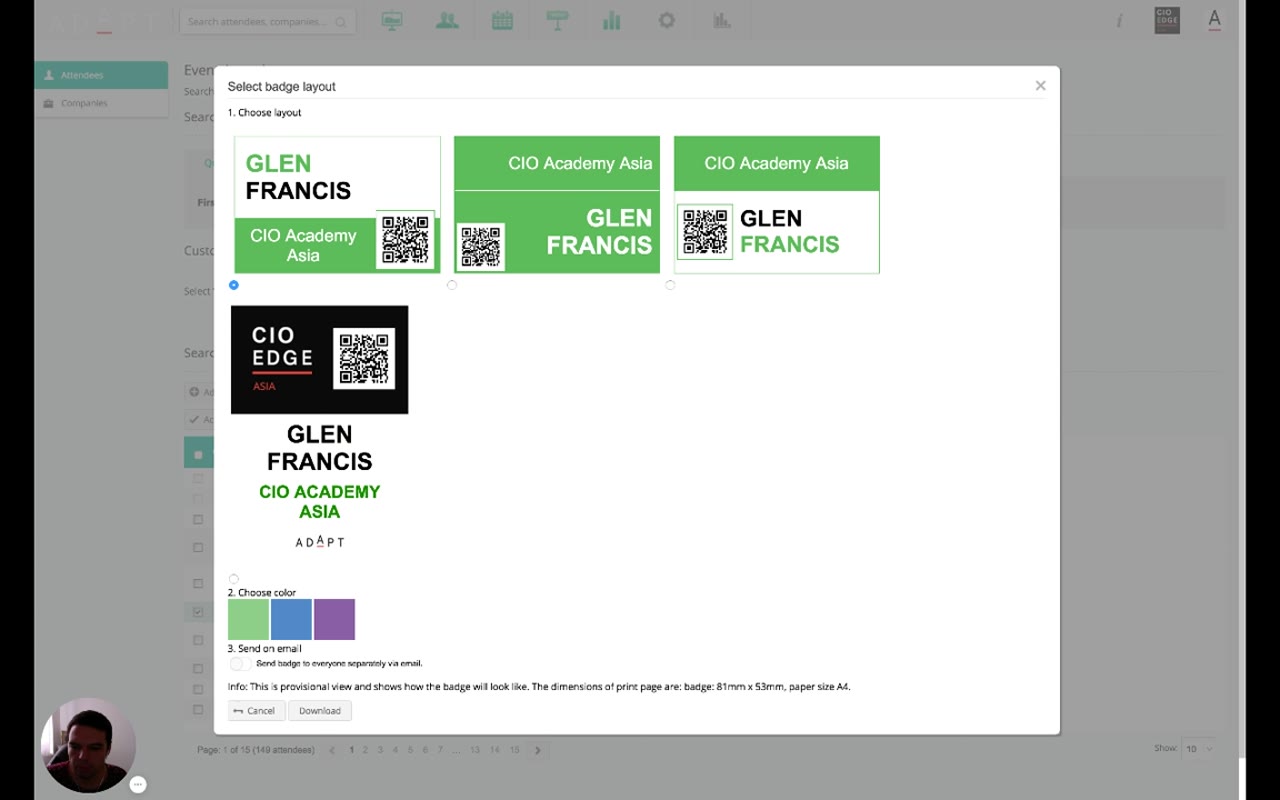Open the settings gear icon
This screenshot has height=800, width=1280.
(x=667, y=20)
